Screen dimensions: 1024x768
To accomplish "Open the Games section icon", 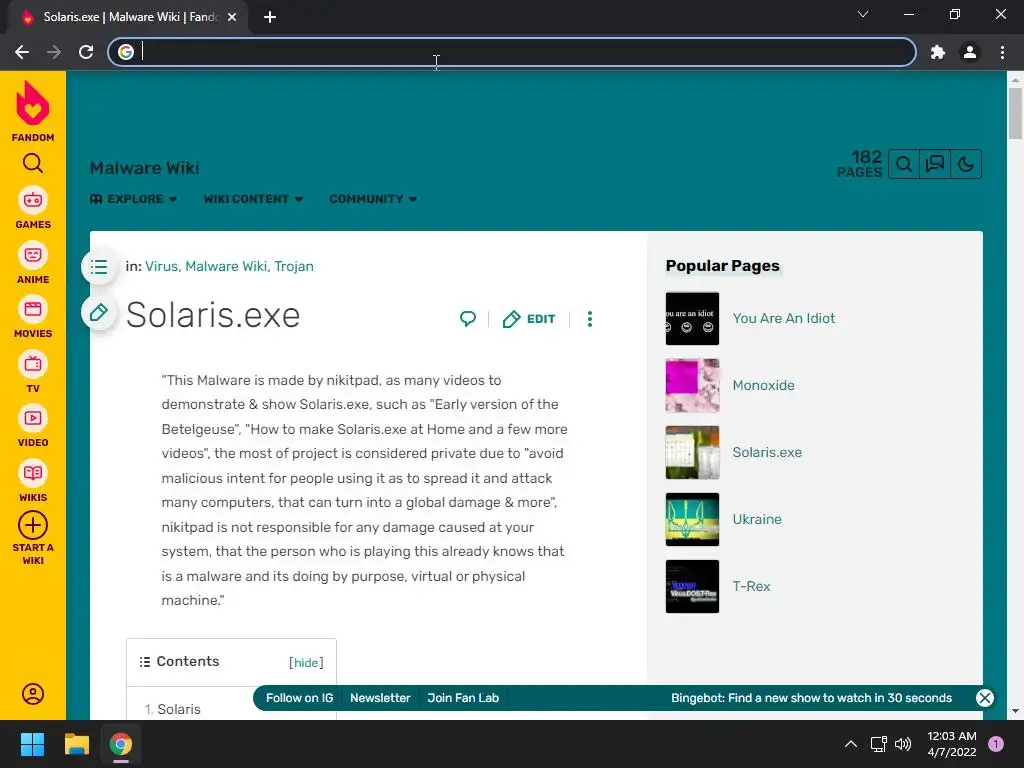I will (33, 200).
